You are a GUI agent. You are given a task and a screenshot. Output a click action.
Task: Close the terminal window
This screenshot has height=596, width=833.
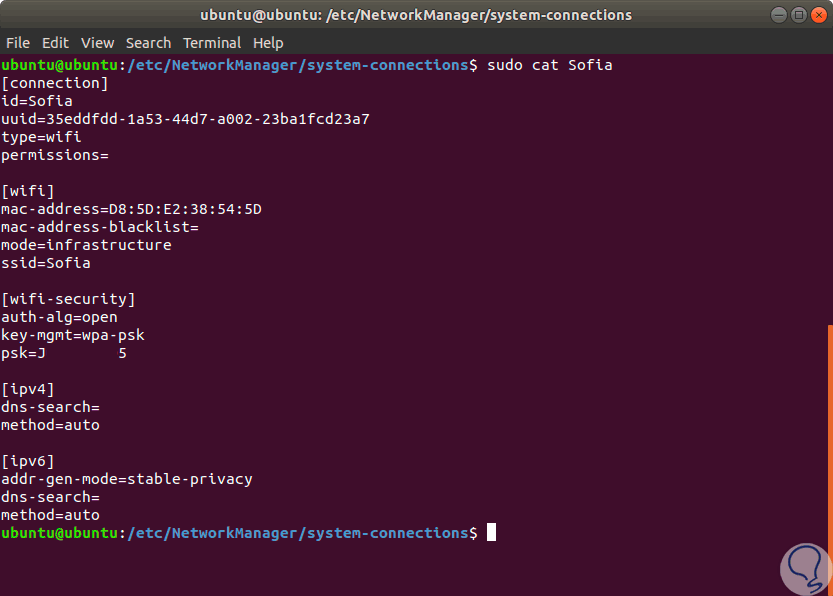[818, 15]
